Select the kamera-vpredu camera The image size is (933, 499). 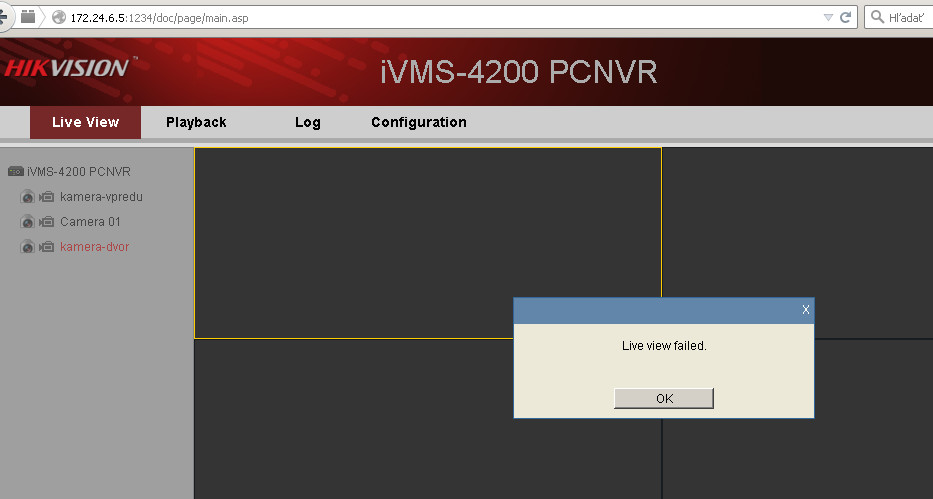[x=101, y=196]
